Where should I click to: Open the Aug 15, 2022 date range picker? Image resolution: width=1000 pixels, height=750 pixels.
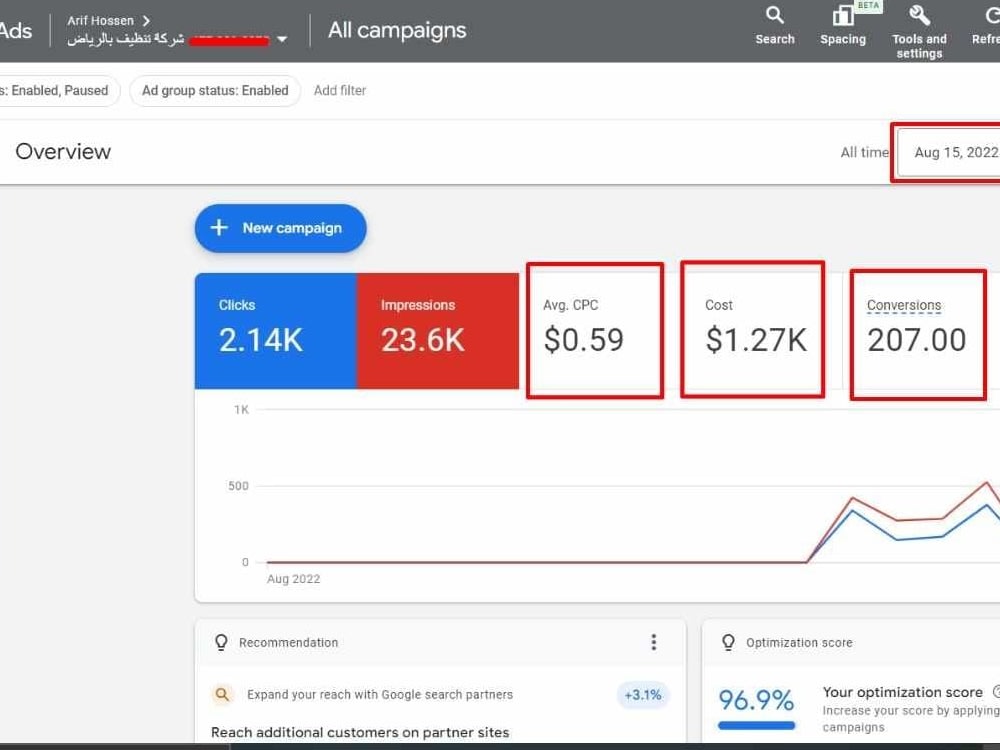[x=949, y=152]
